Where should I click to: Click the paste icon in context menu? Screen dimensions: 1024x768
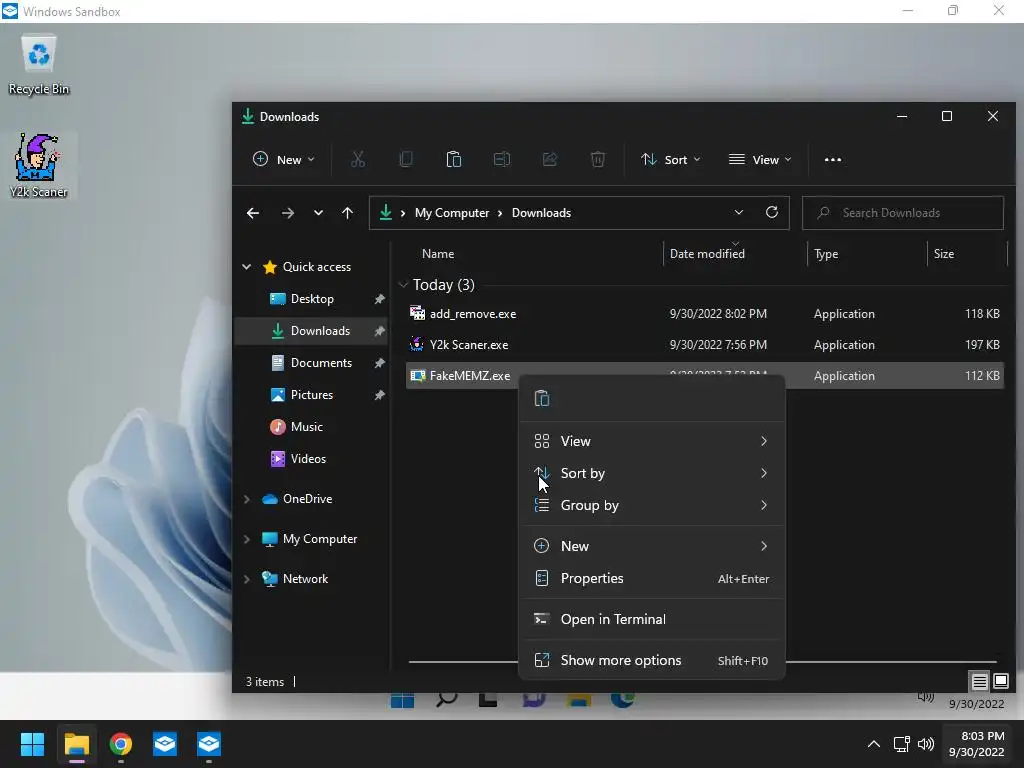542,398
